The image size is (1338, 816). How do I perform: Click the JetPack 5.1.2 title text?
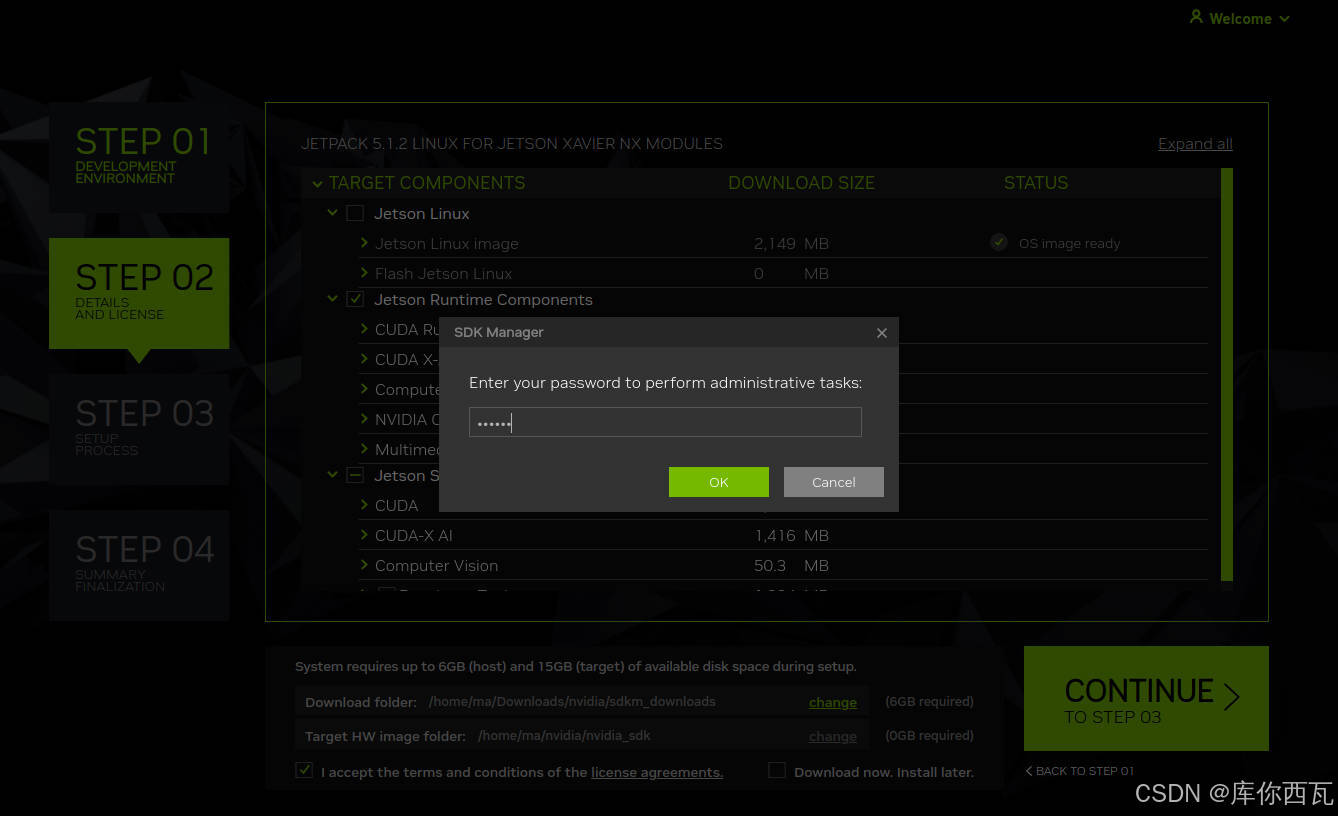pyautogui.click(x=512, y=144)
